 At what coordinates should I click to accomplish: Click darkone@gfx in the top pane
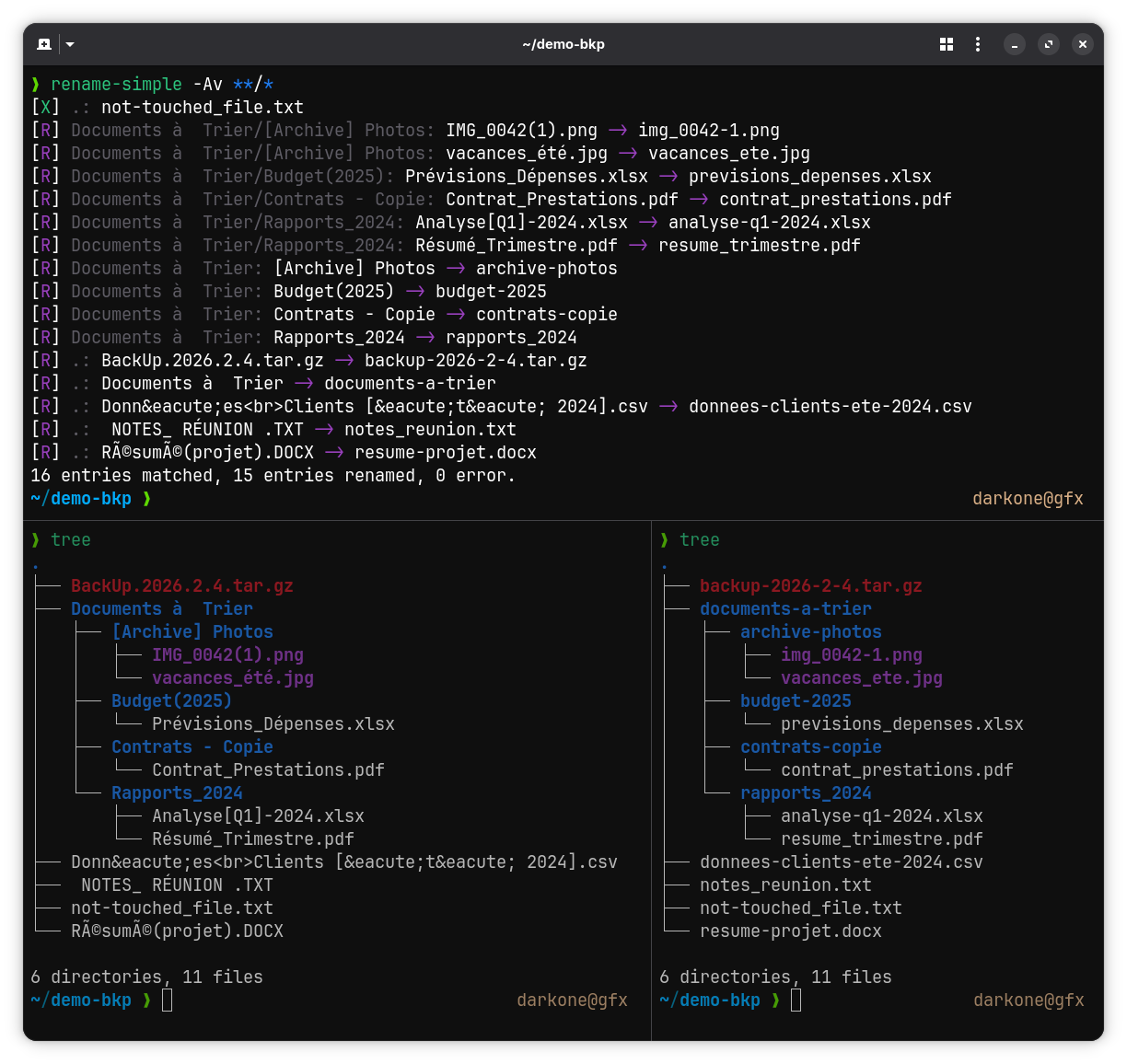point(1028,499)
